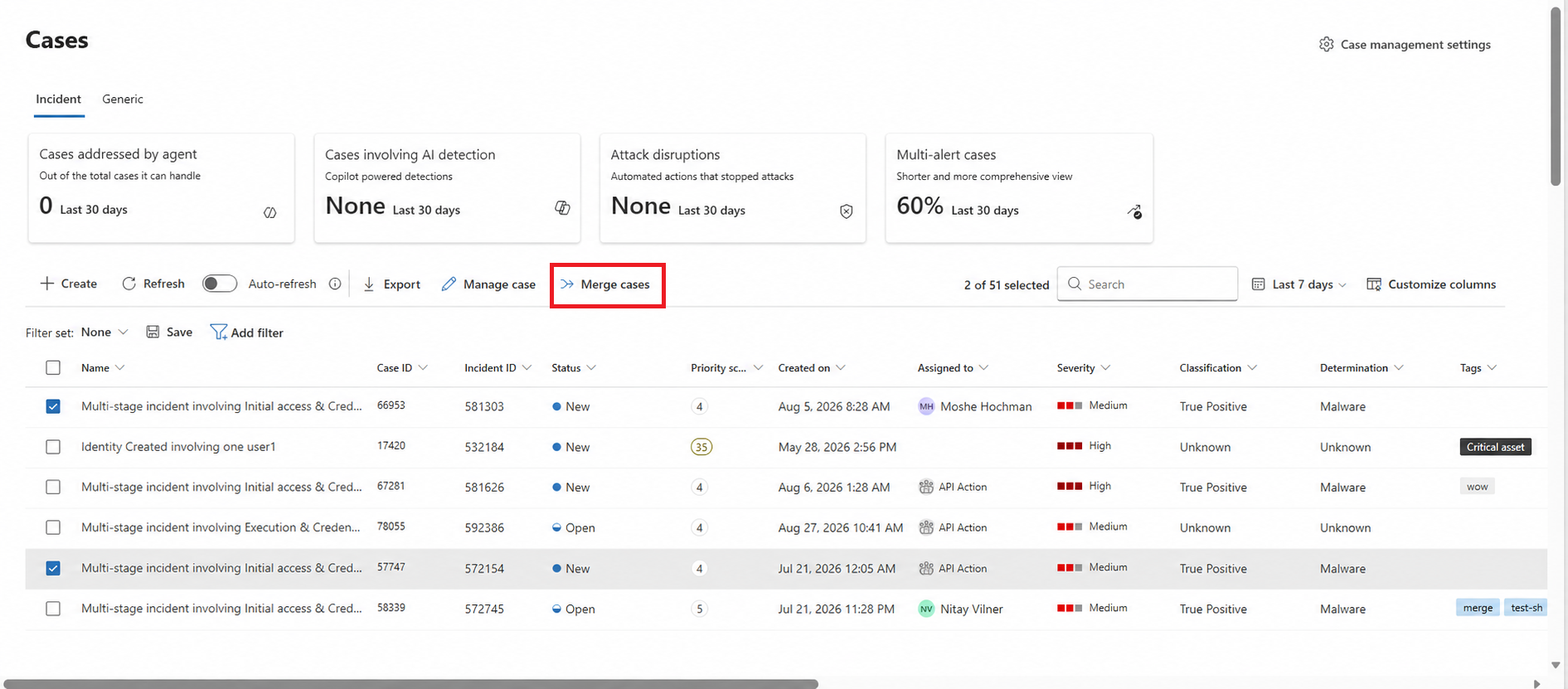Viewport: 1568px width, 689px height.
Task: Open the Severity column dropdown
Action: (1105, 367)
